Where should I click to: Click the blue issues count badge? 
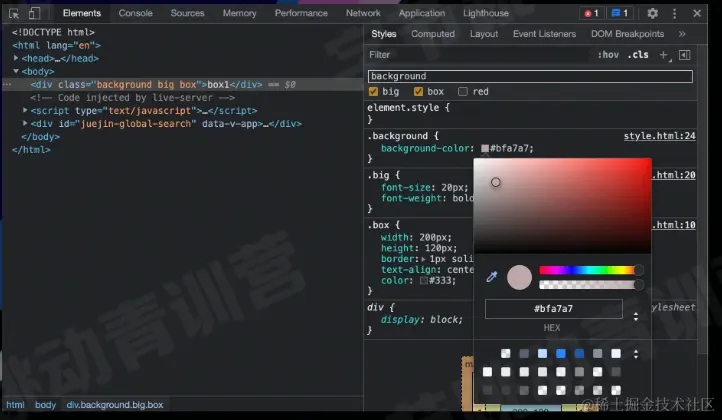click(620, 13)
